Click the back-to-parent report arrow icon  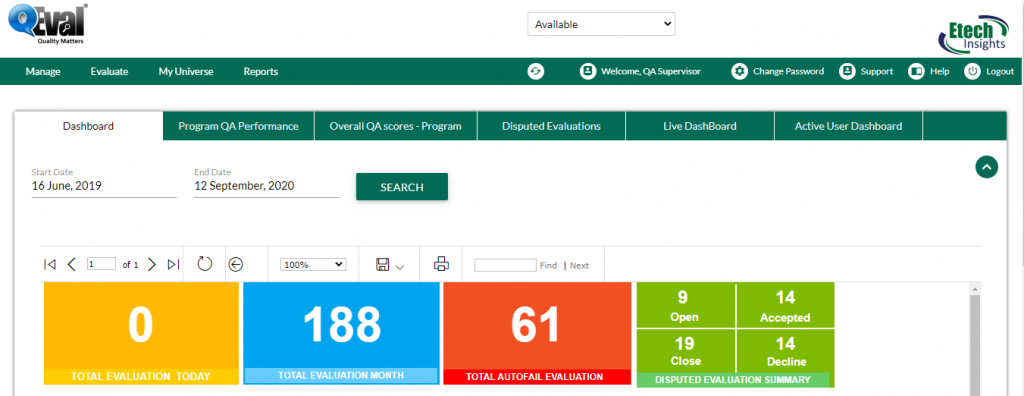[236, 264]
